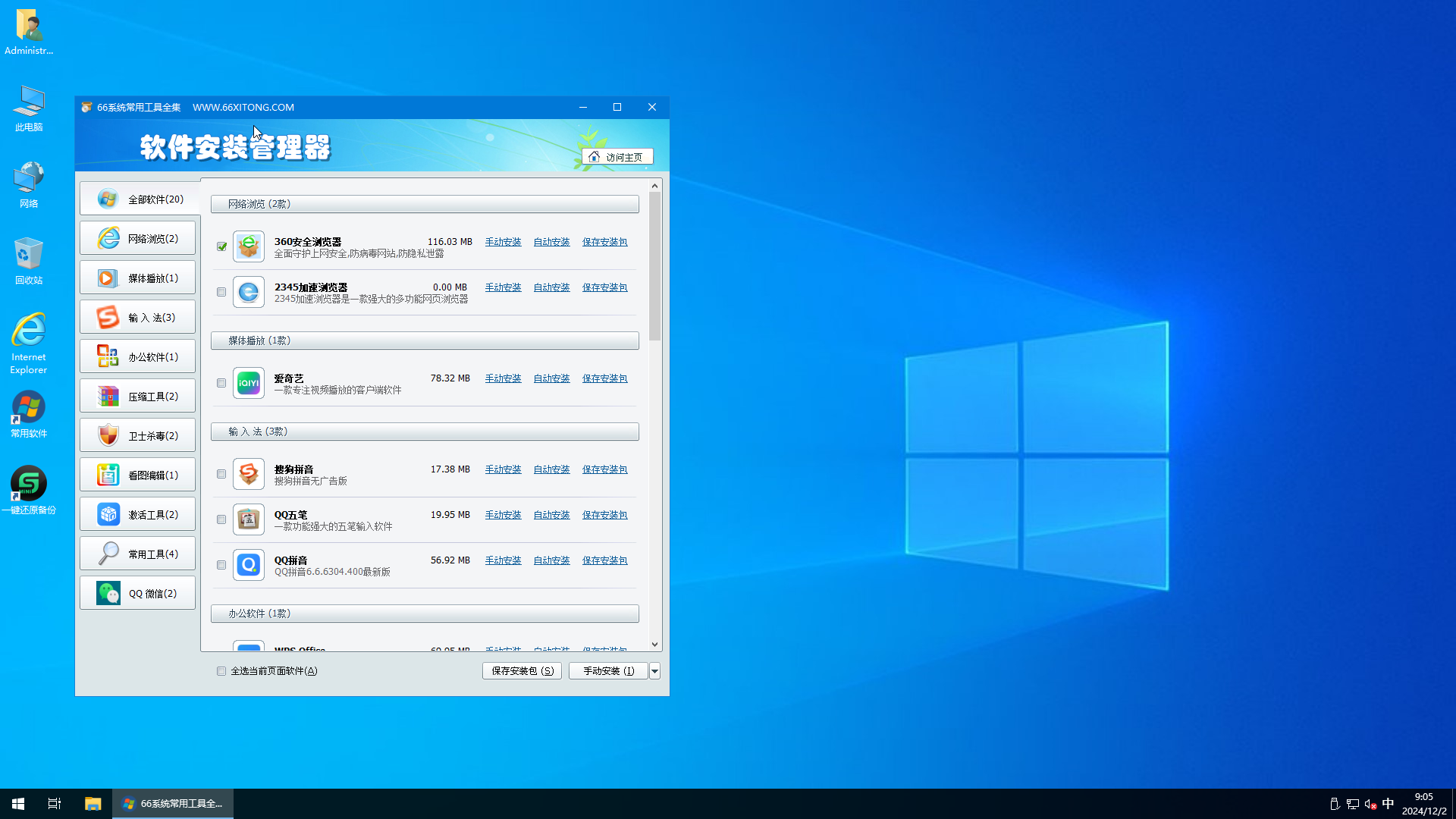Screen dimensions: 1456x819
Task: Select 激活工具(2) category tab
Action: pyautogui.click(x=137, y=514)
